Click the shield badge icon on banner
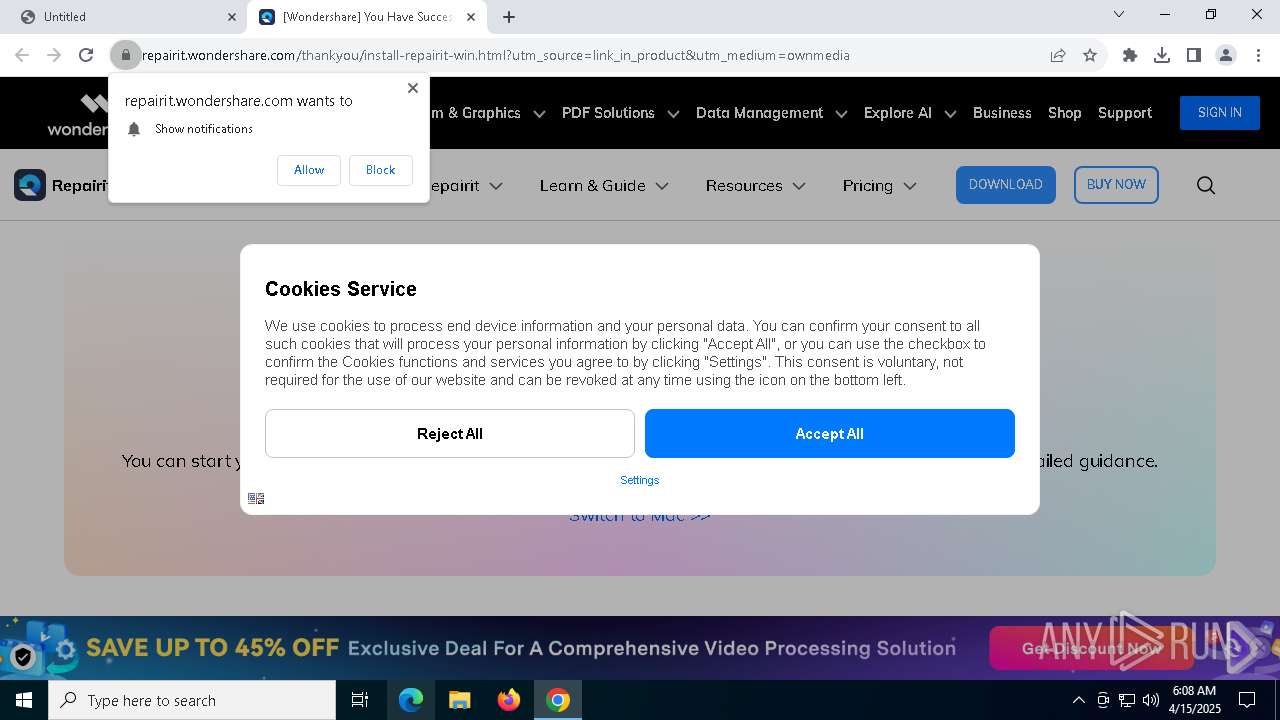 23,656
